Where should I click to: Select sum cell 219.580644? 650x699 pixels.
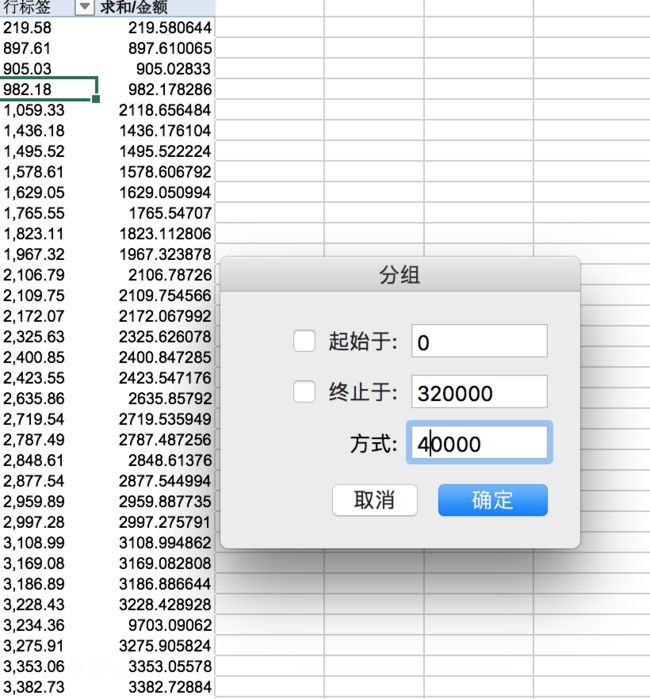point(156,28)
